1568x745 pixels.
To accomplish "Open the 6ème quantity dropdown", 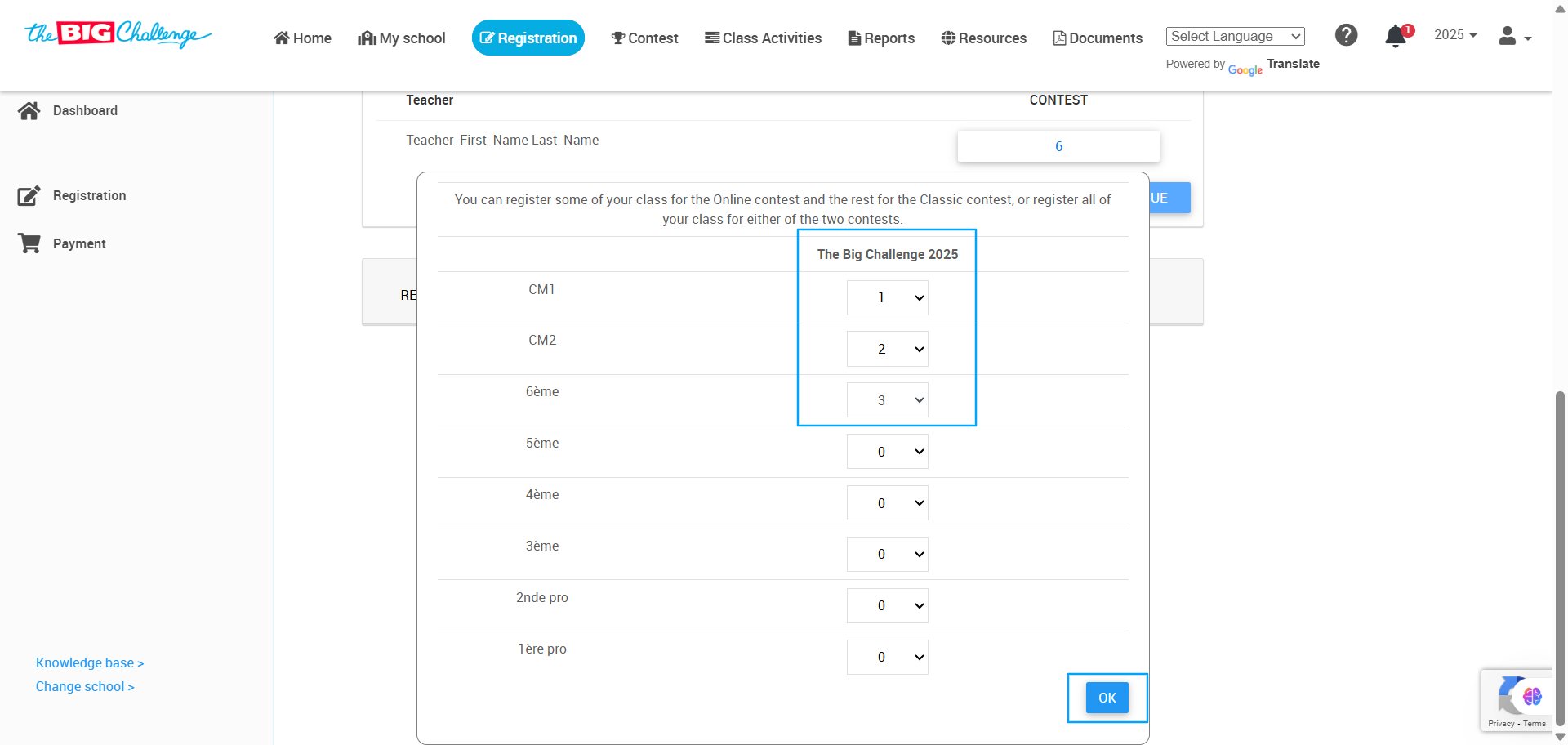I will 887,400.
